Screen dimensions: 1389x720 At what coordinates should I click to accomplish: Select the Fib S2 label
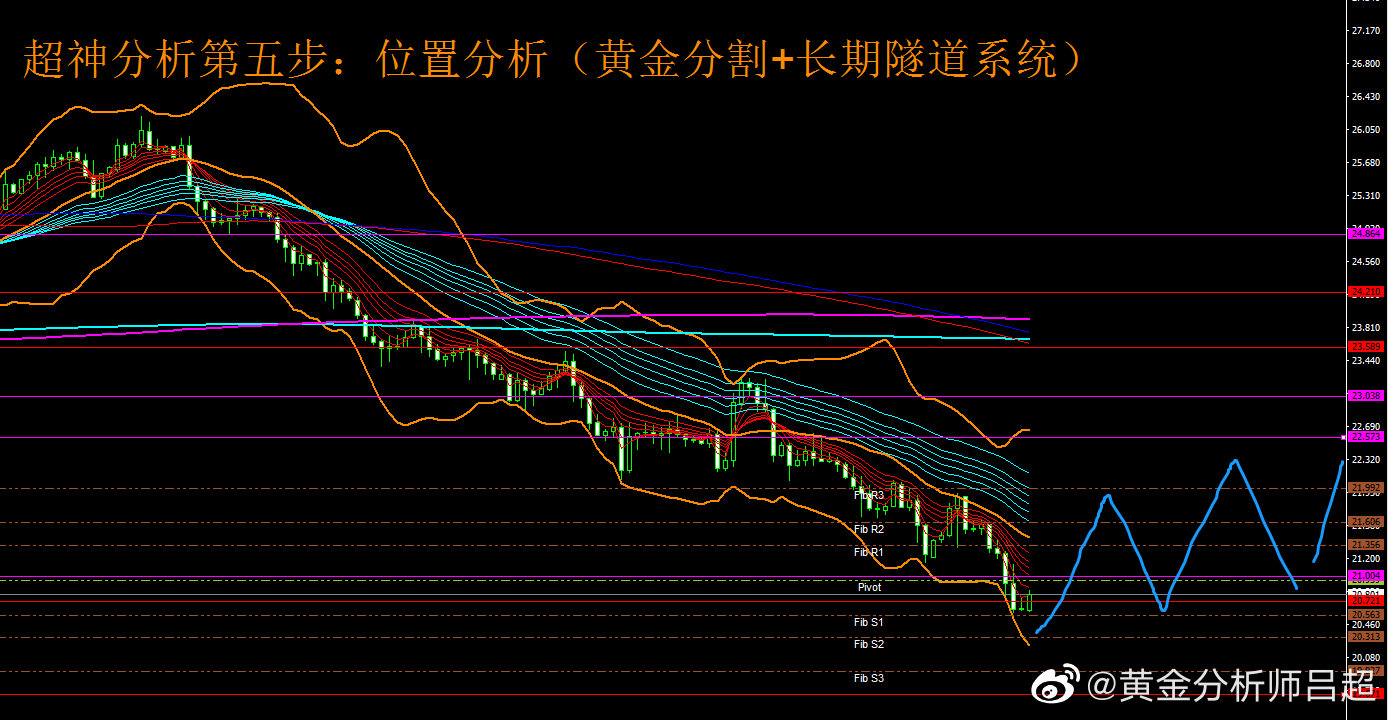pos(868,644)
